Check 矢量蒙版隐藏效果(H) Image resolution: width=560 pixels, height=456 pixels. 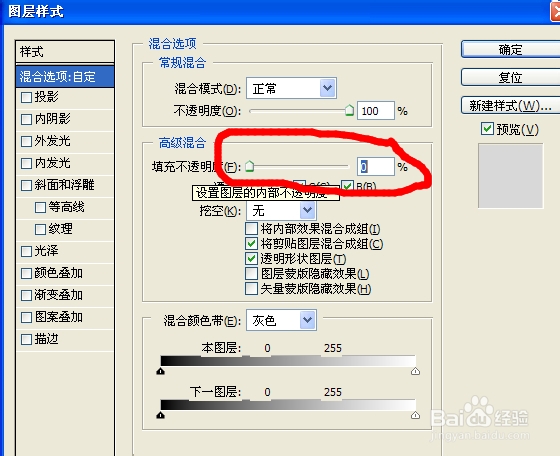[251, 289]
